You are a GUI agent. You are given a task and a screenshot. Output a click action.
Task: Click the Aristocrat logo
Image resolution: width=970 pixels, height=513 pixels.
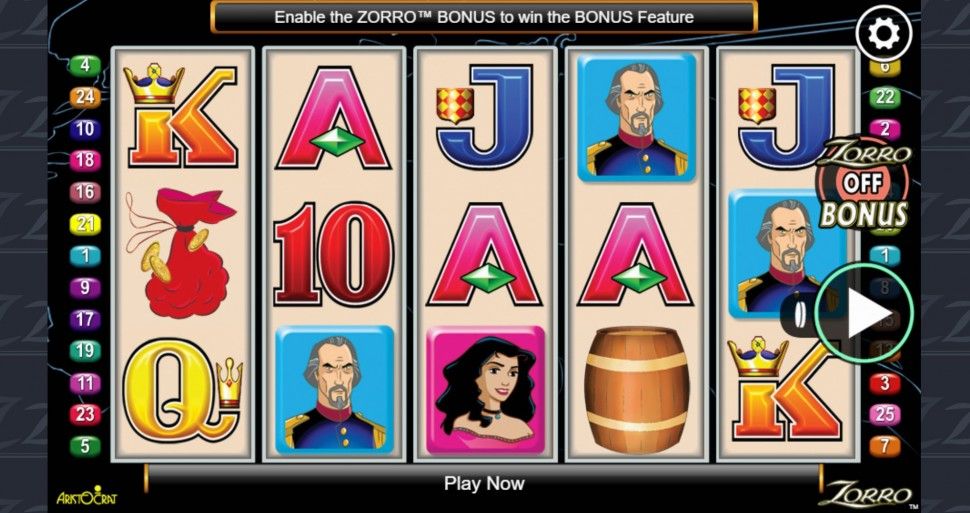coord(87,496)
